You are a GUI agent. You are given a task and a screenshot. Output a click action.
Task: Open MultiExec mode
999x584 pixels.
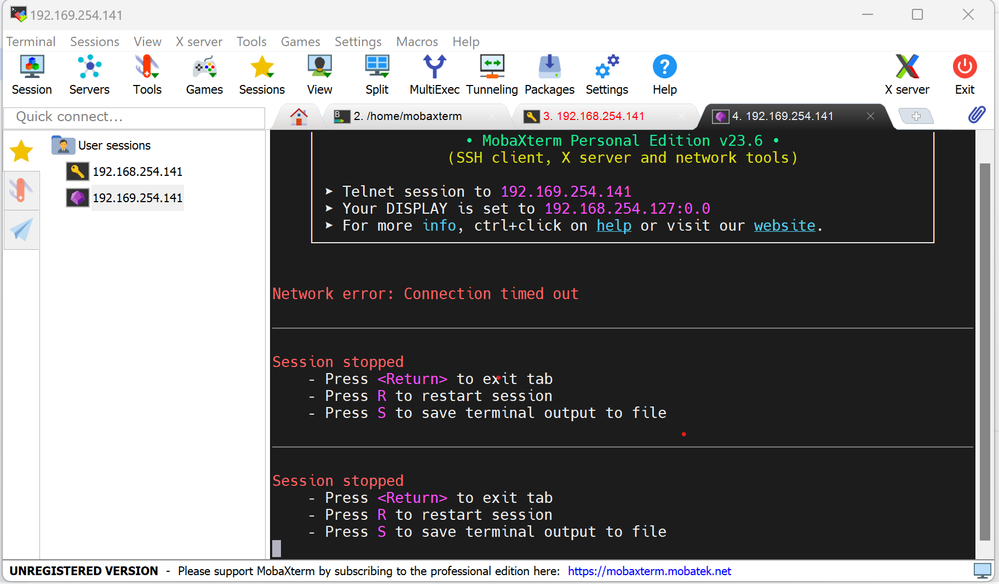point(434,72)
